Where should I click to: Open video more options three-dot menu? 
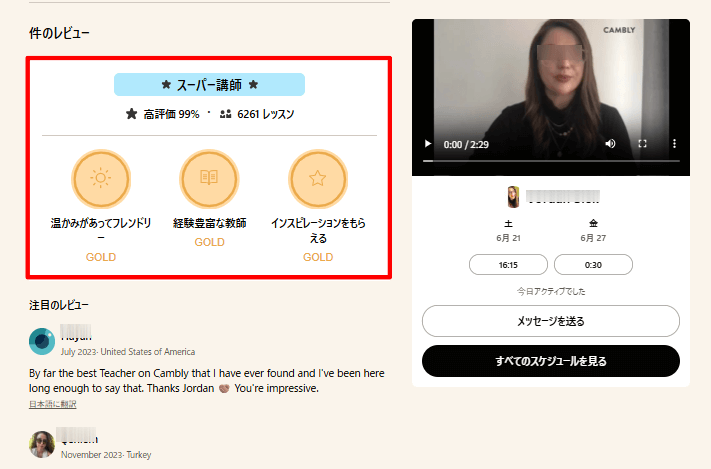pos(674,144)
